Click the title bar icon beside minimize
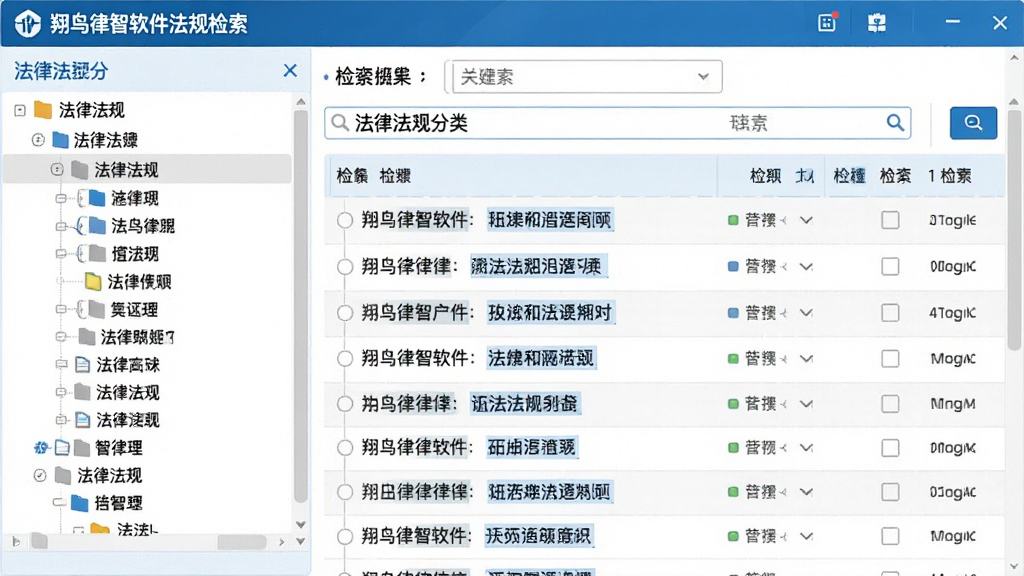Viewport: 1024px width, 576px height. pyautogui.click(x=876, y=24)
